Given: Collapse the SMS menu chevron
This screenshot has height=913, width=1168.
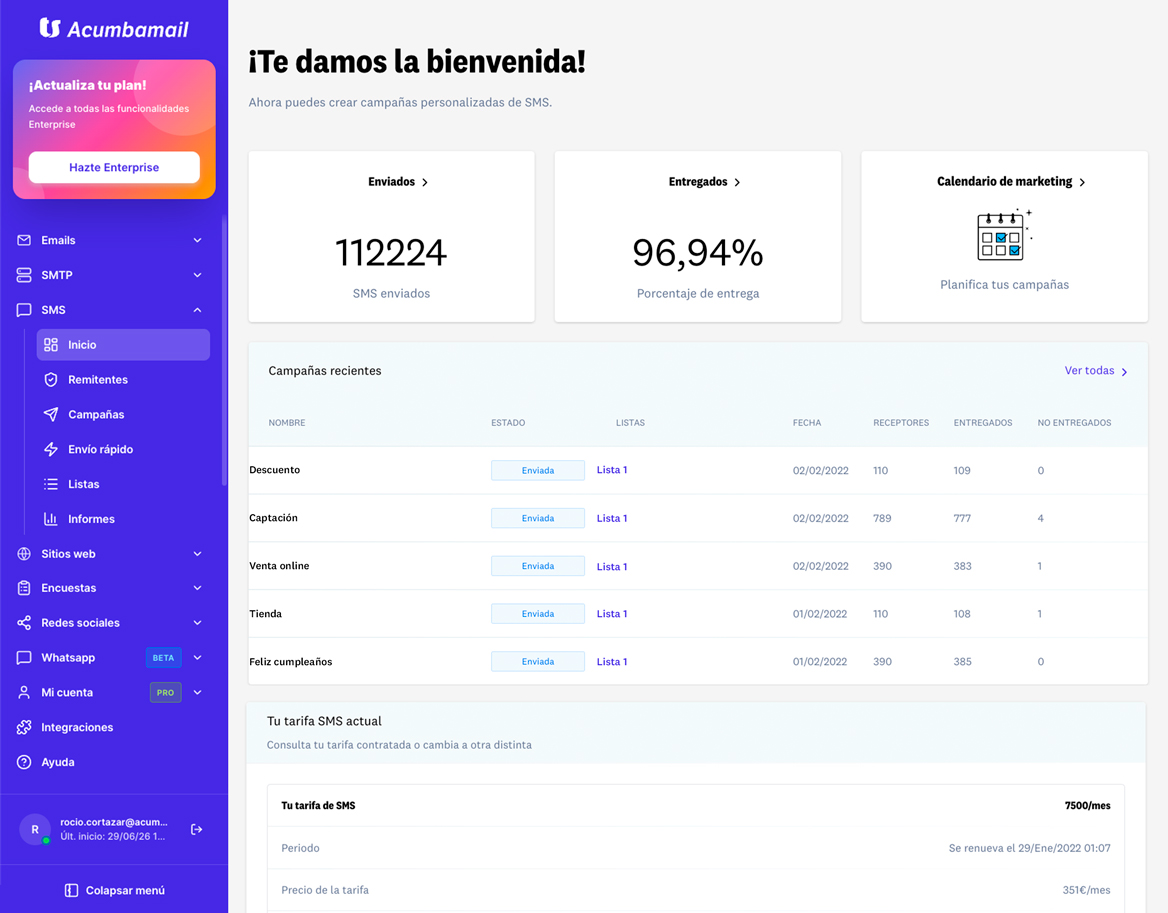Looking at the screenshot, I should pyautogui.click(x=197, y=310).
